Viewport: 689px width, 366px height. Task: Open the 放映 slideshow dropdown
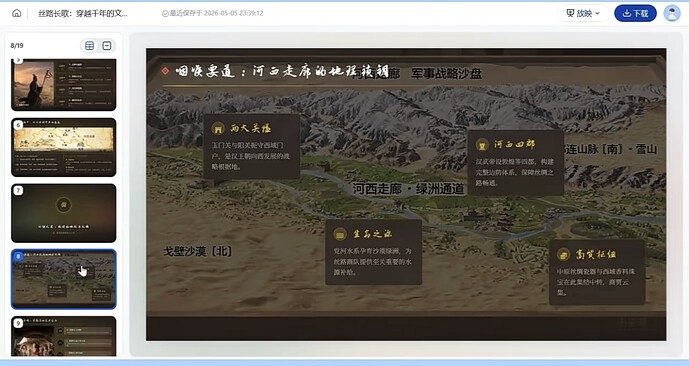pyautogui.click(x=583, y=13)
